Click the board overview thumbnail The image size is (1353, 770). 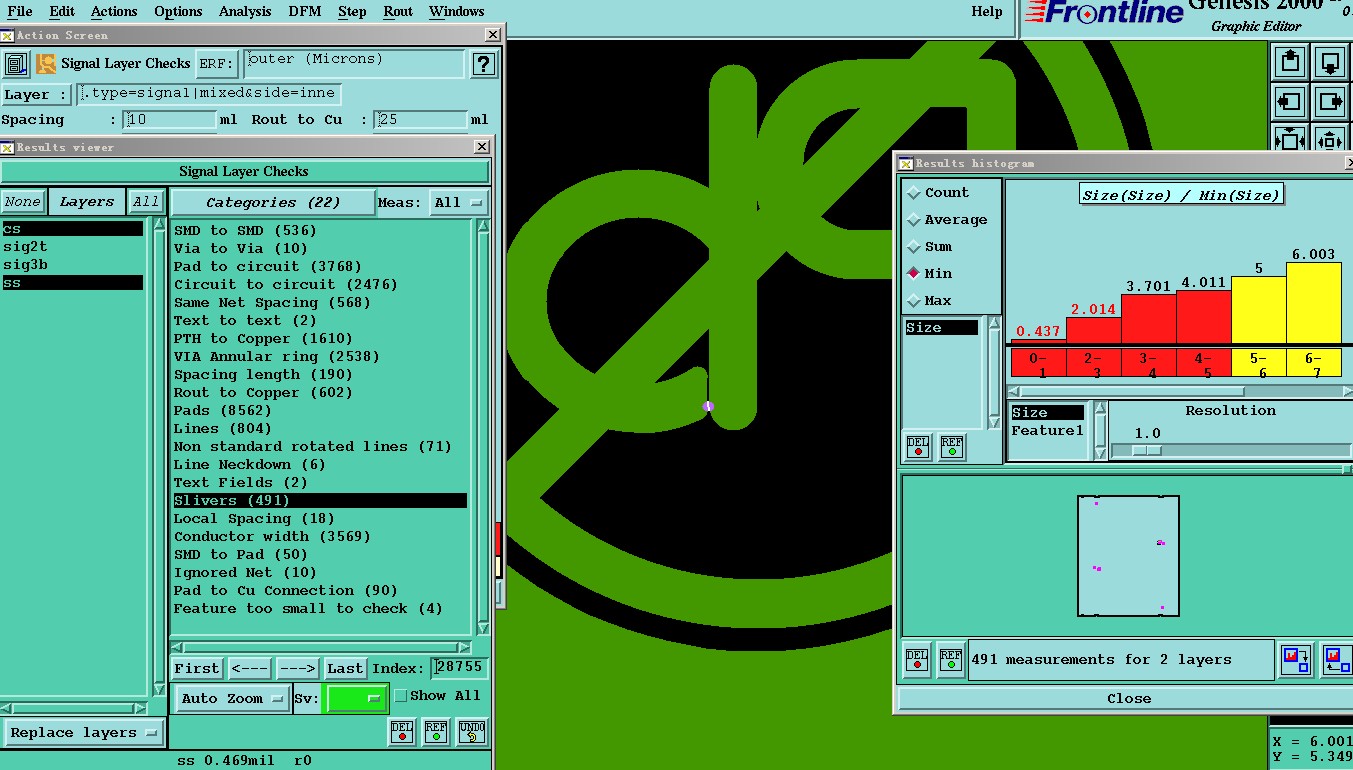point(1128,556)
